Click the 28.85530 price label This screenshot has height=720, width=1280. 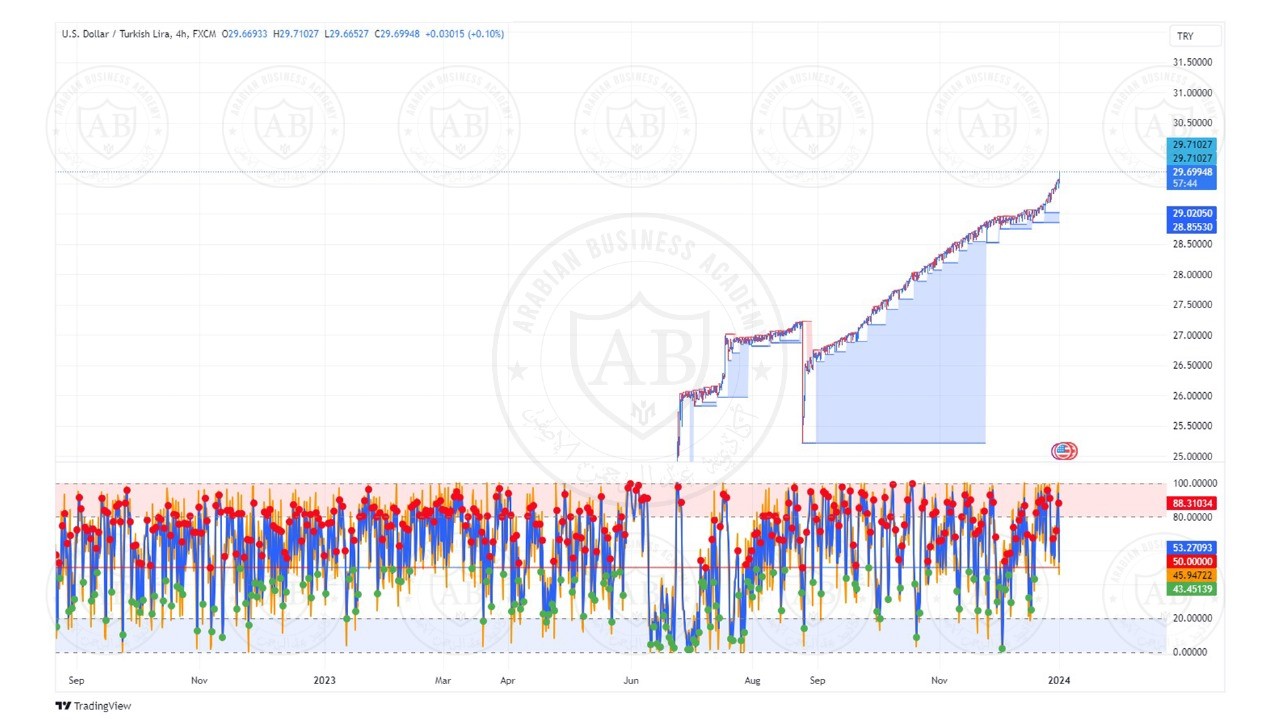tap(1192, 227)
